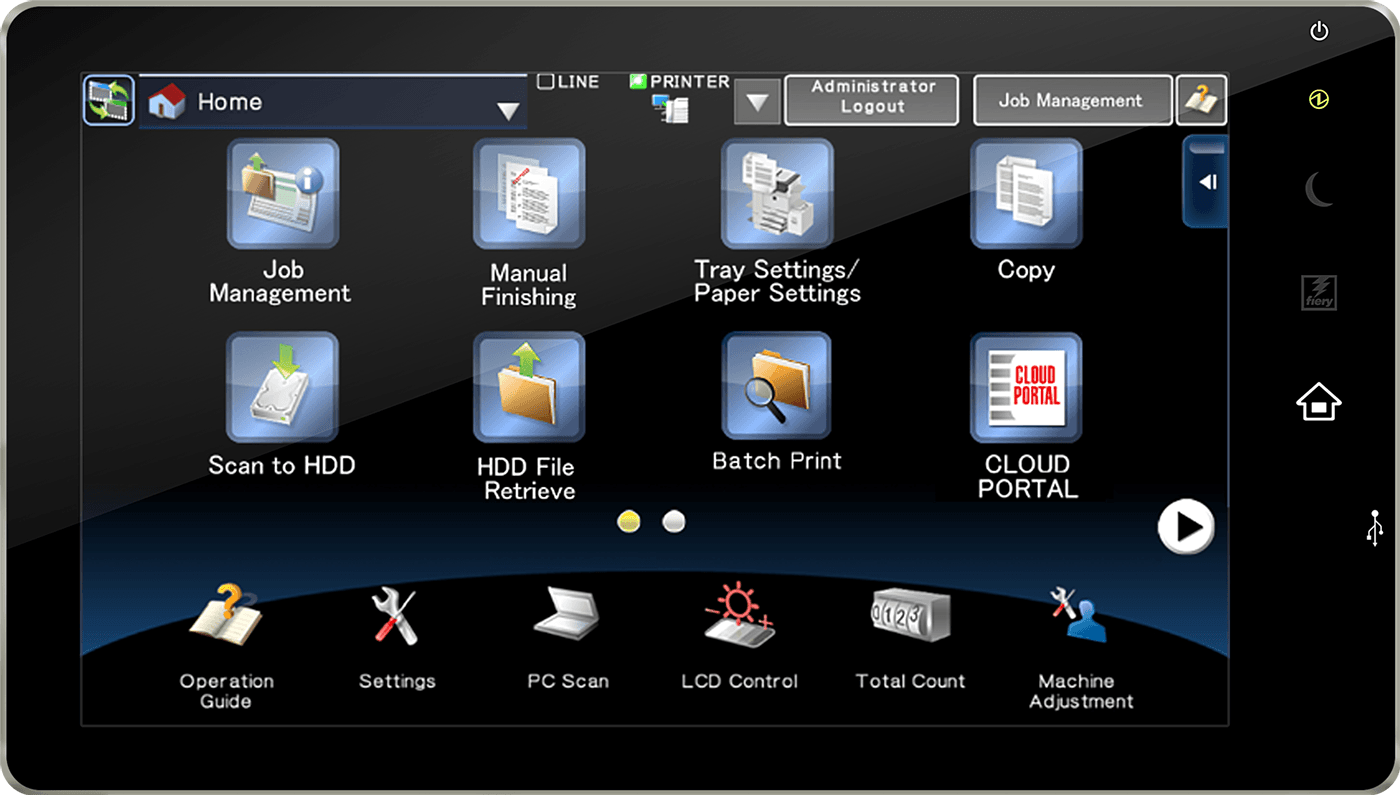Go to next page with the arrow button
Viewport: 1400px width, 795px height.
point(1186,526)
